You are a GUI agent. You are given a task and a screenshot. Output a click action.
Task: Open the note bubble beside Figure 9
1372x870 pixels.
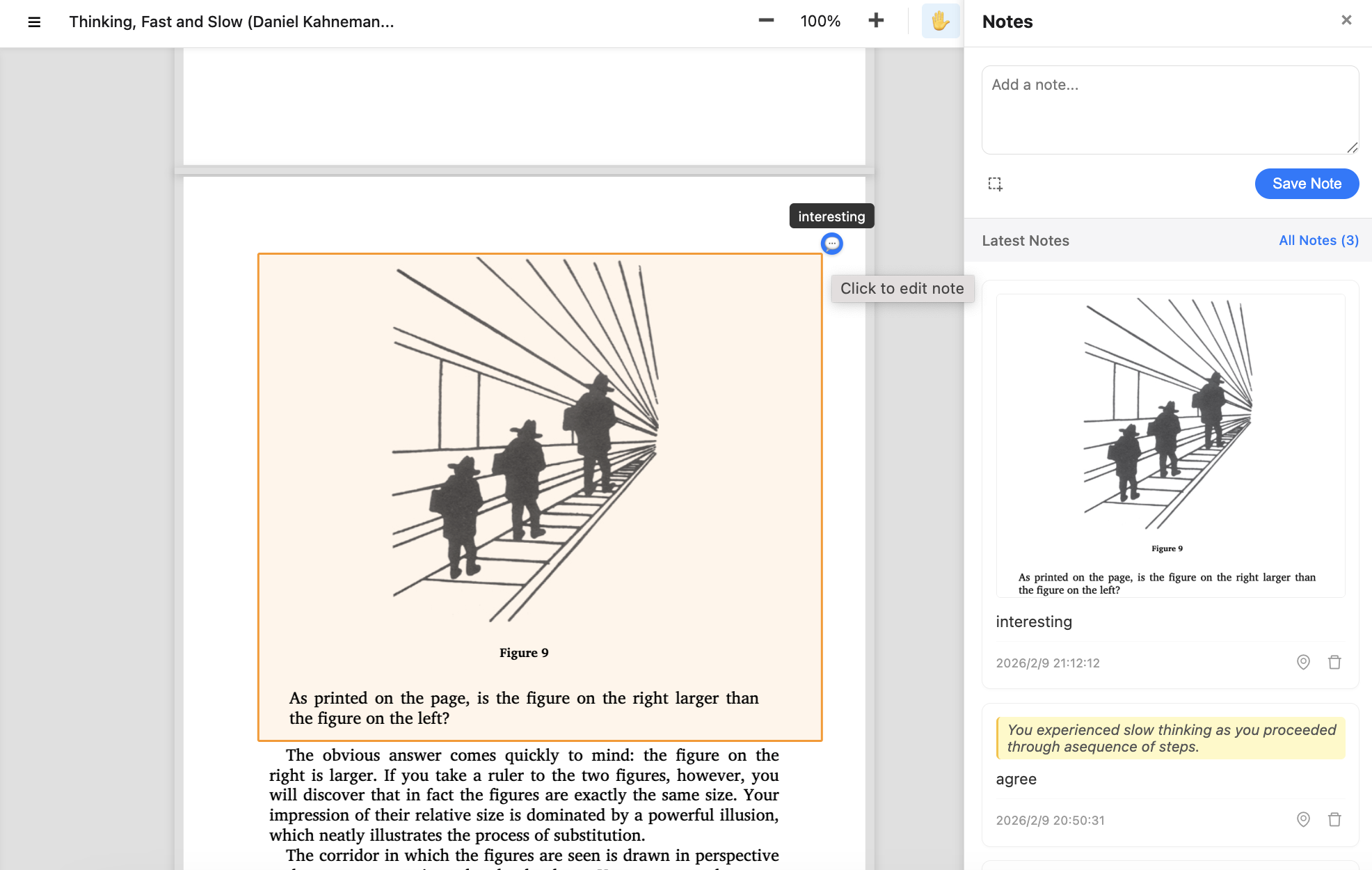(x=832, y=244)
